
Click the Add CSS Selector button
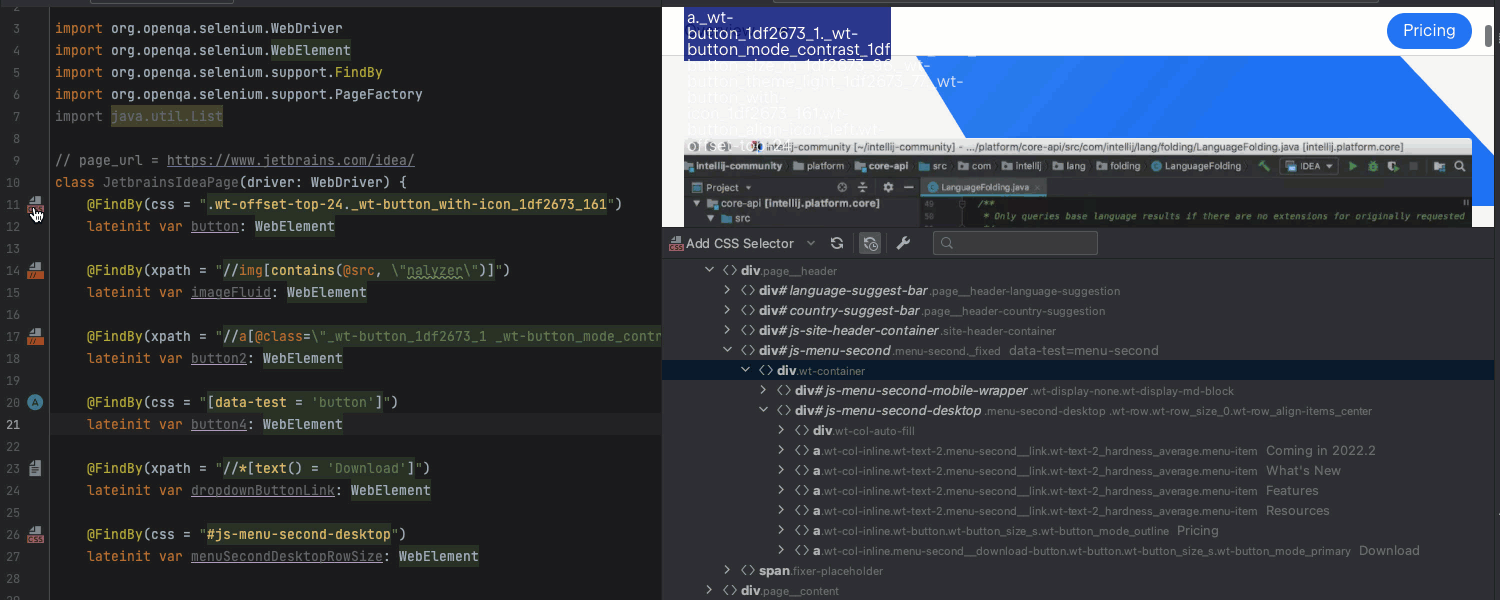(x=731, y=243)
